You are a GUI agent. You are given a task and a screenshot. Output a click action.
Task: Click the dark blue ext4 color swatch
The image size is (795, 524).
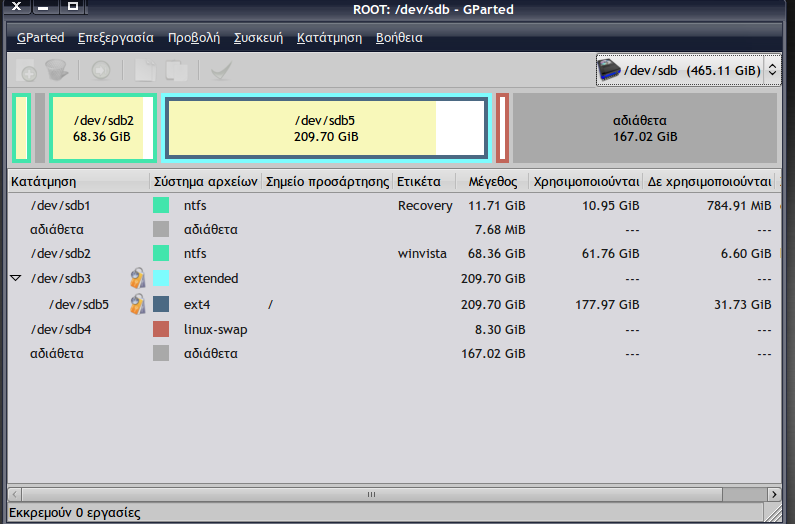click(x=161, y=304)
